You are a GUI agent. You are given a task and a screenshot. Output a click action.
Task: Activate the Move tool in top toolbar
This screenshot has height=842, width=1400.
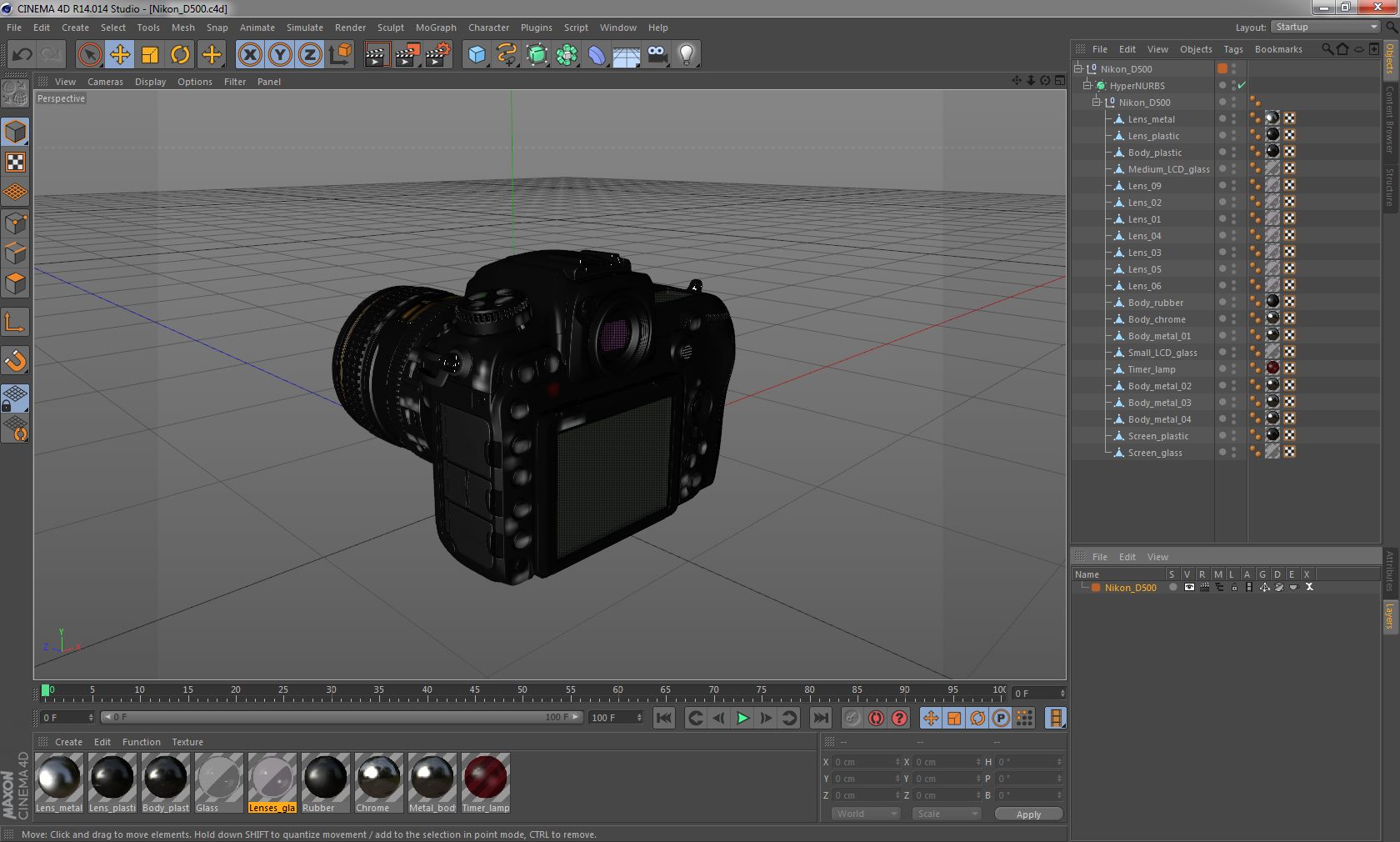pos(120,55)
